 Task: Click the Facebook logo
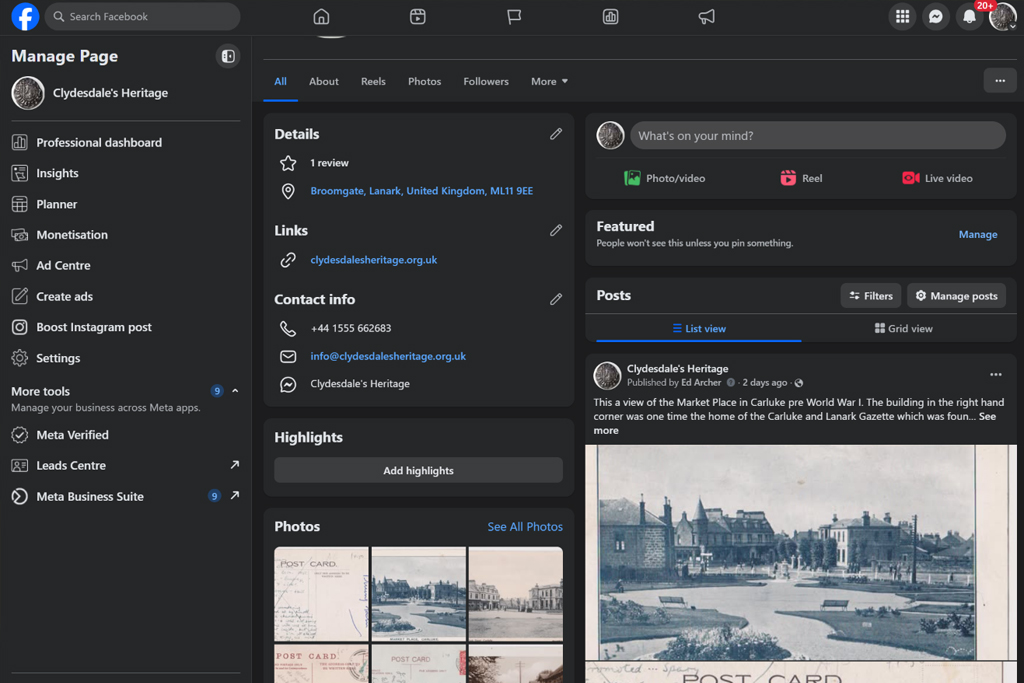tap(25, 16)
